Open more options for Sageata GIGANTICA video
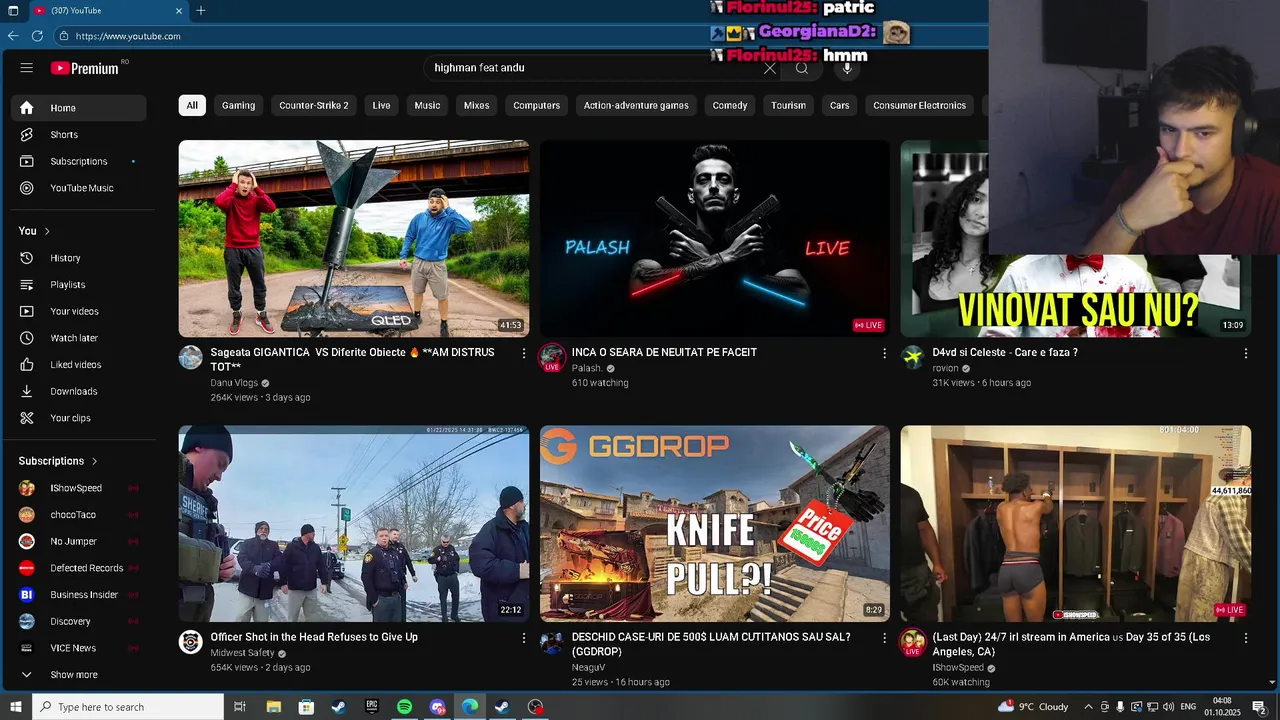The height and width of the screenshot is (720, 1280). [523, 353]
